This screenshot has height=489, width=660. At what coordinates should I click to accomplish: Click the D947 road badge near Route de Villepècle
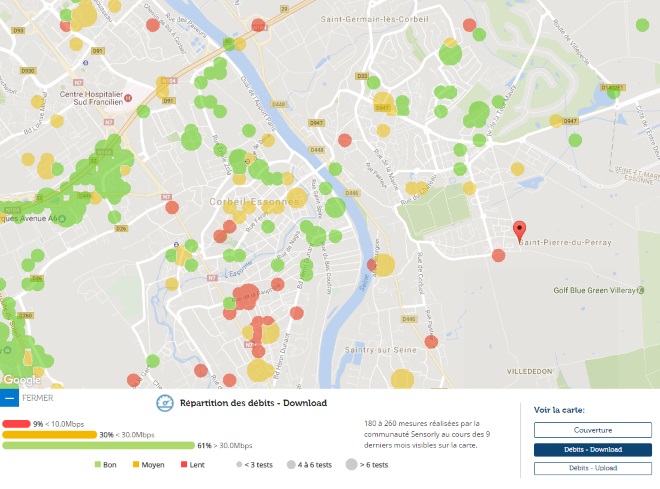pyautogui.click(x=570, y=121)
